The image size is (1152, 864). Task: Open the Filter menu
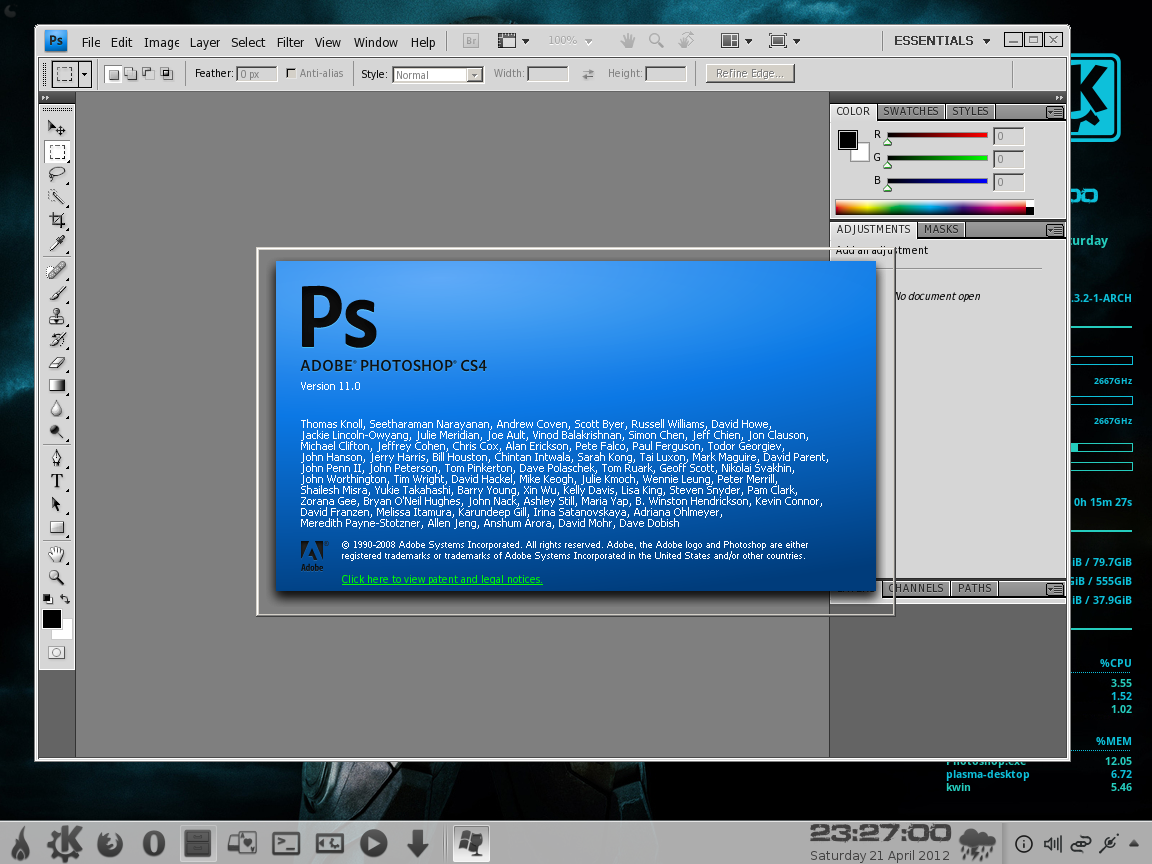pos(290,43)
